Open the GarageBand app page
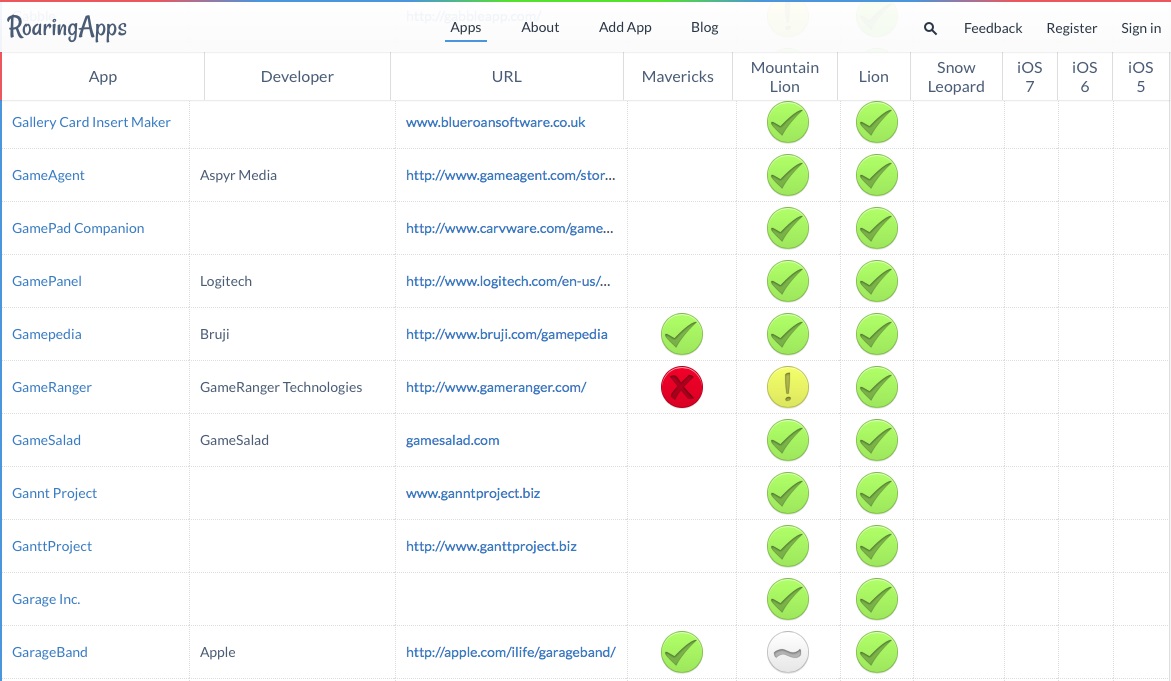 point(49,652)
